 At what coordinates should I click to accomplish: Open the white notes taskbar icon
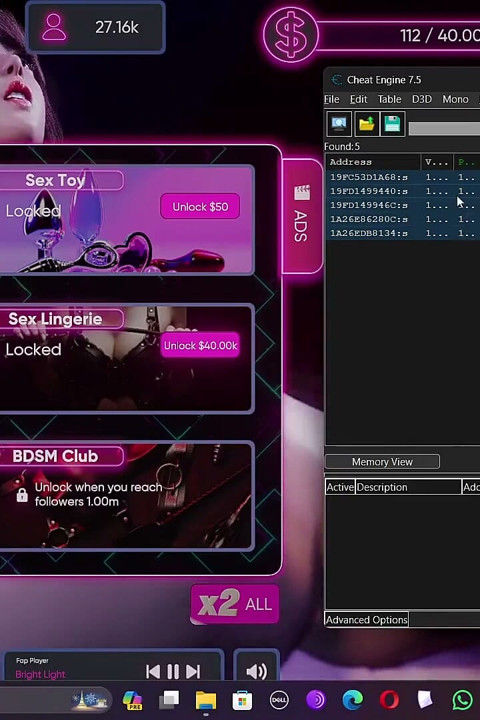425,700
